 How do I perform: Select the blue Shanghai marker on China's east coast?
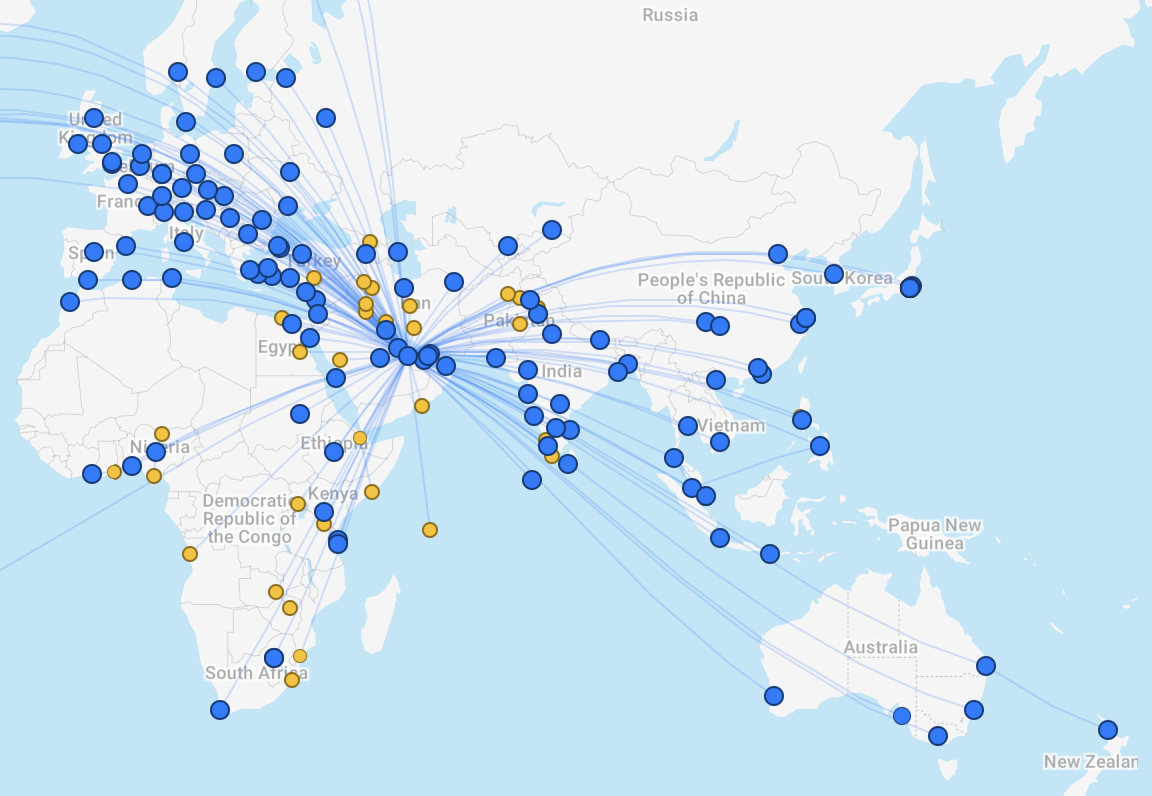point(806,318)
